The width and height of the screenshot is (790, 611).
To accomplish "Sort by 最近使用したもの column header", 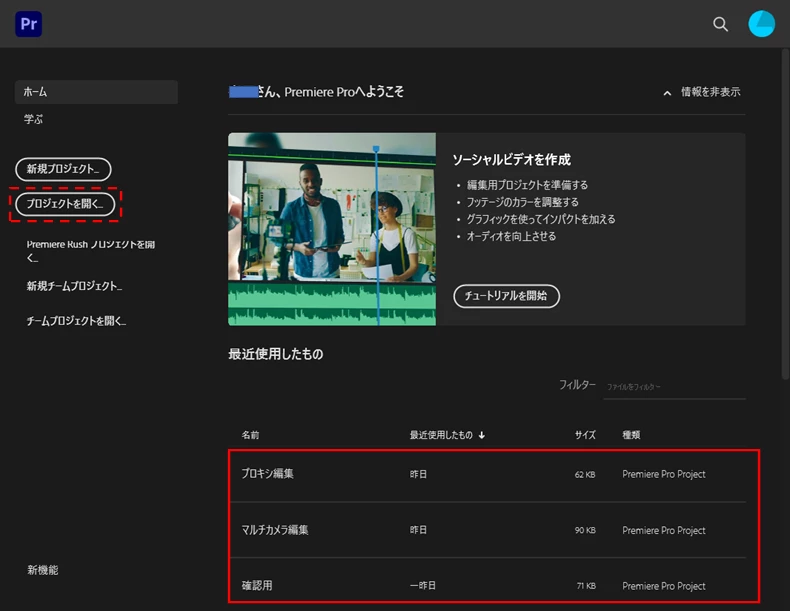I will click(441, 435).
